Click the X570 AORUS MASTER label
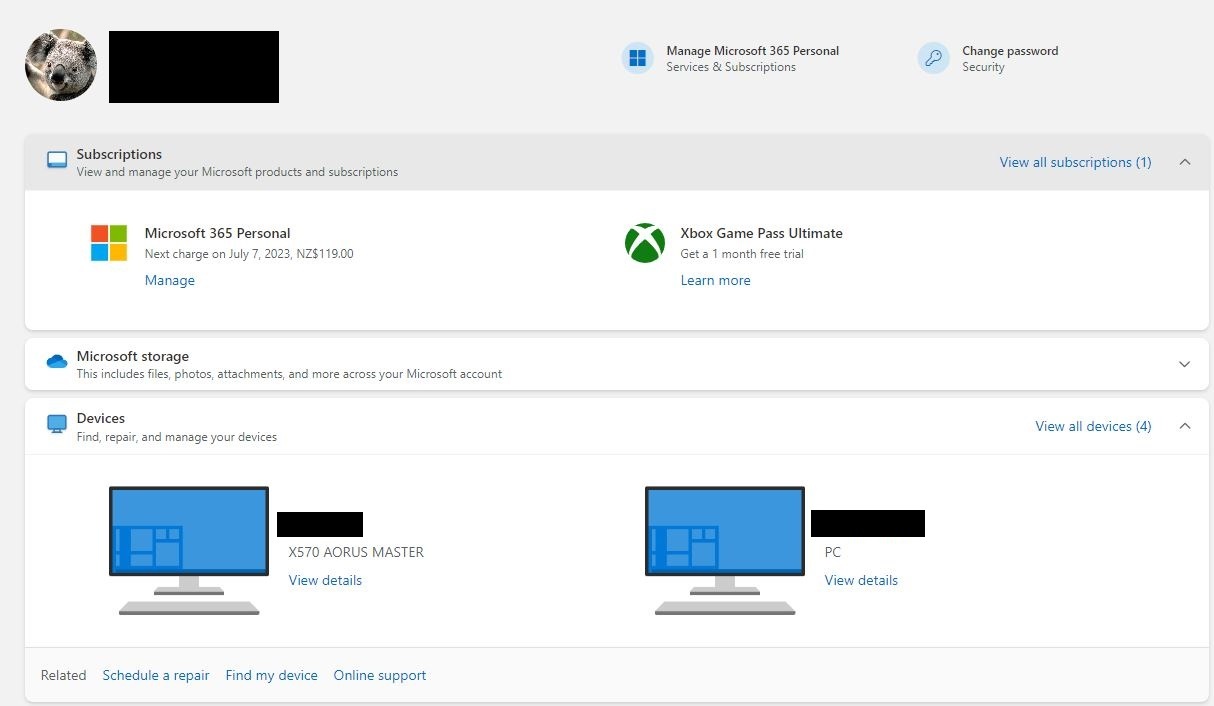The image size is (1214, 706). pos(356,552)
